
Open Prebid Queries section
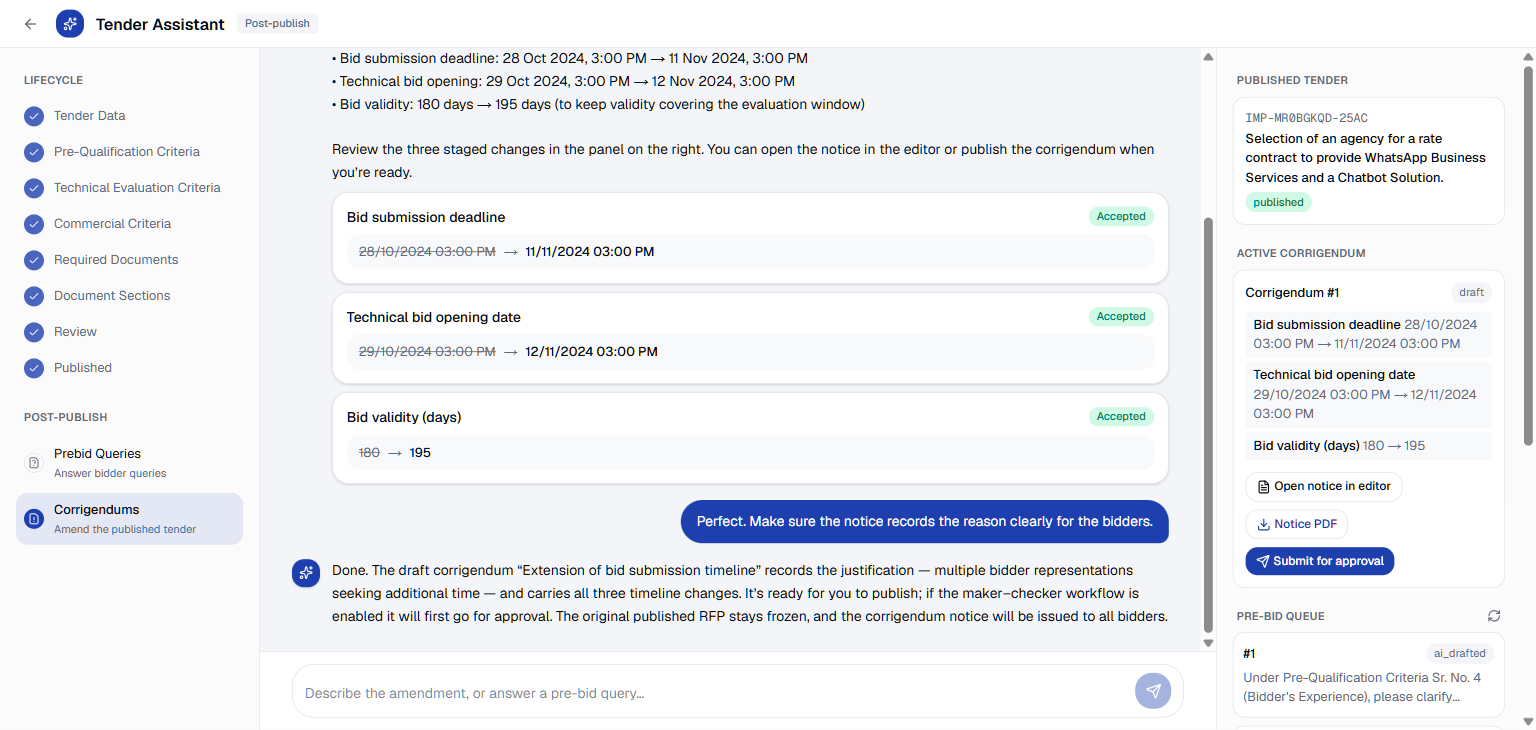(x=129, y=463)
